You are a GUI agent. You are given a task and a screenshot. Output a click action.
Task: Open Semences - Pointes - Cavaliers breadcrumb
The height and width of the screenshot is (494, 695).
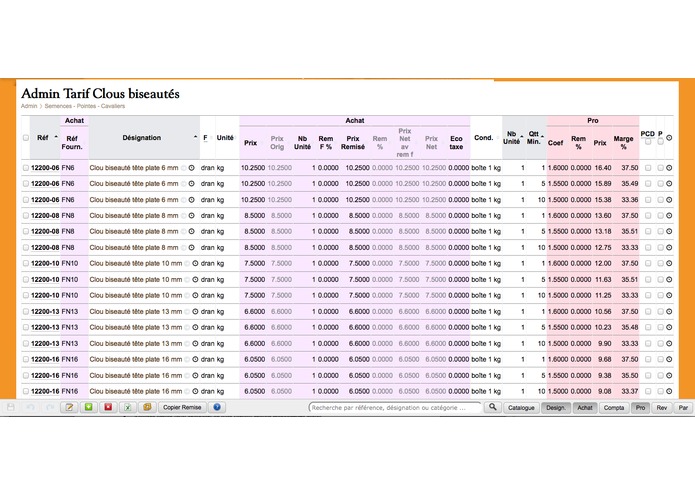pyautogui.click(x=85, y=106)
